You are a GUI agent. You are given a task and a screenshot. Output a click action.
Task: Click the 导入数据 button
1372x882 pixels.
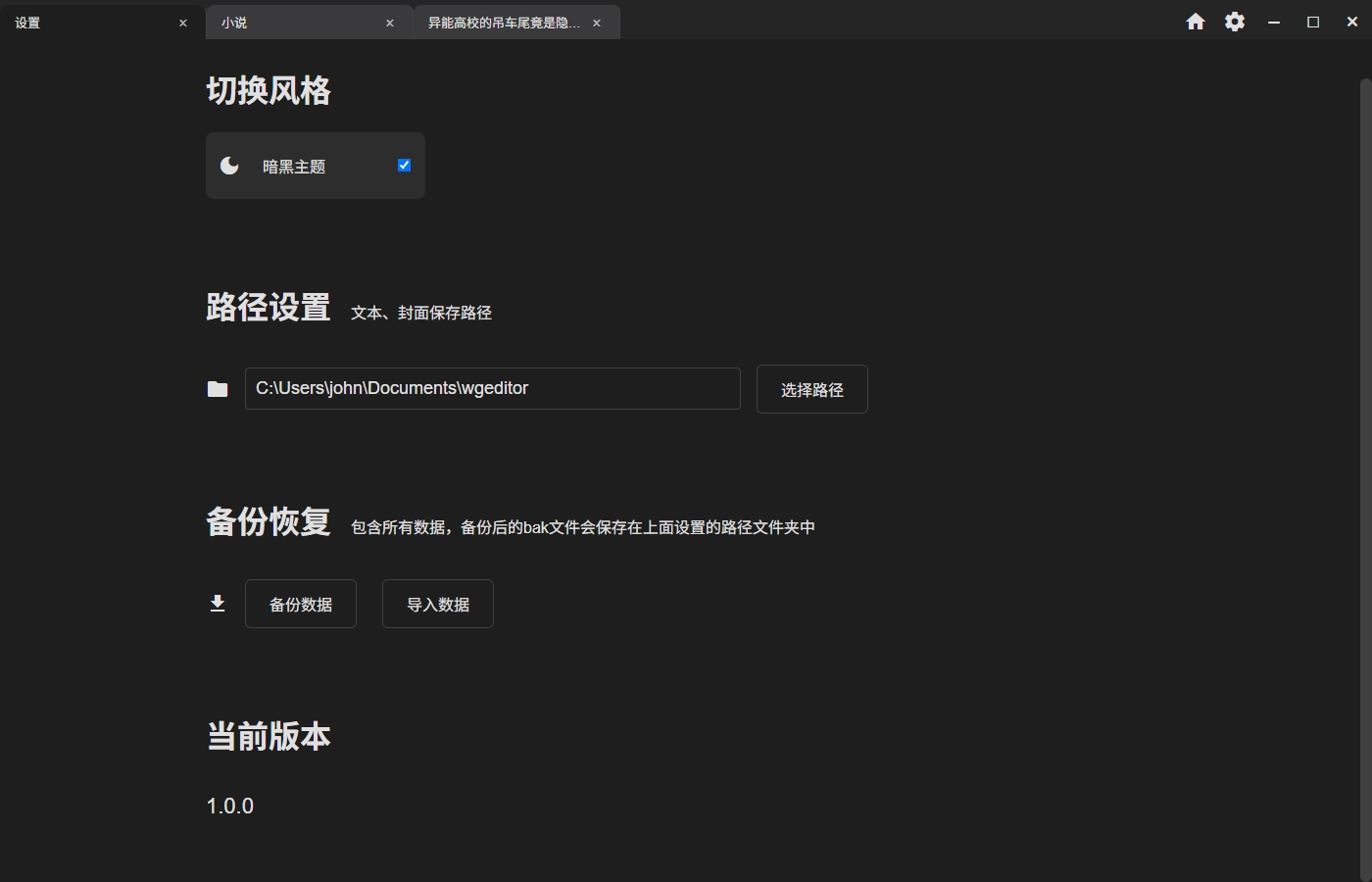[437, 603]
